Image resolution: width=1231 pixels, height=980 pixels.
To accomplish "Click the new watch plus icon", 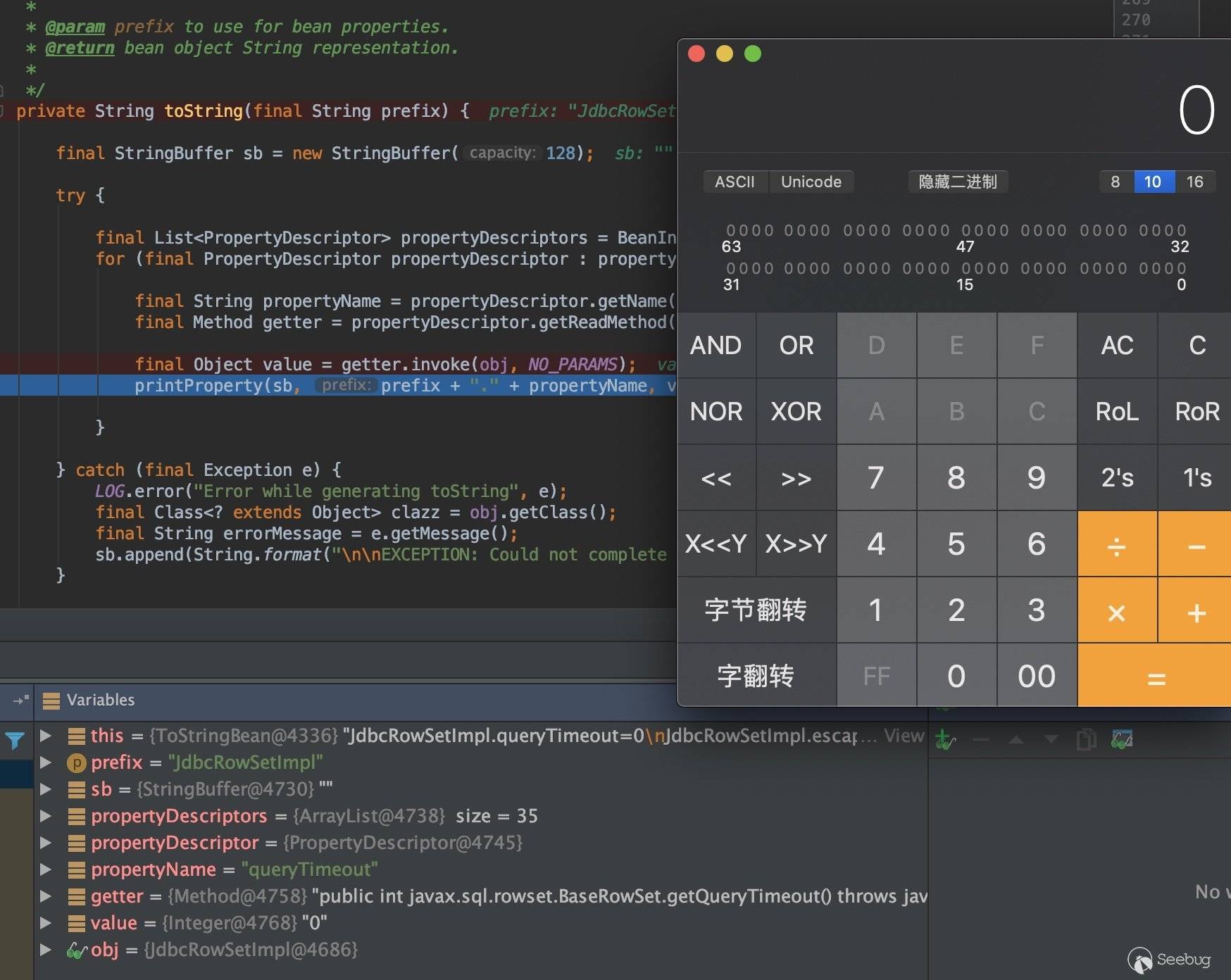I will click(944, 740).
